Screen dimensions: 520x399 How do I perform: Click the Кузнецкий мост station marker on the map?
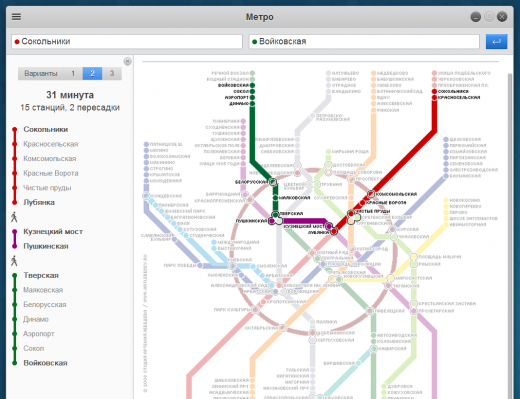tap(329, 226)
